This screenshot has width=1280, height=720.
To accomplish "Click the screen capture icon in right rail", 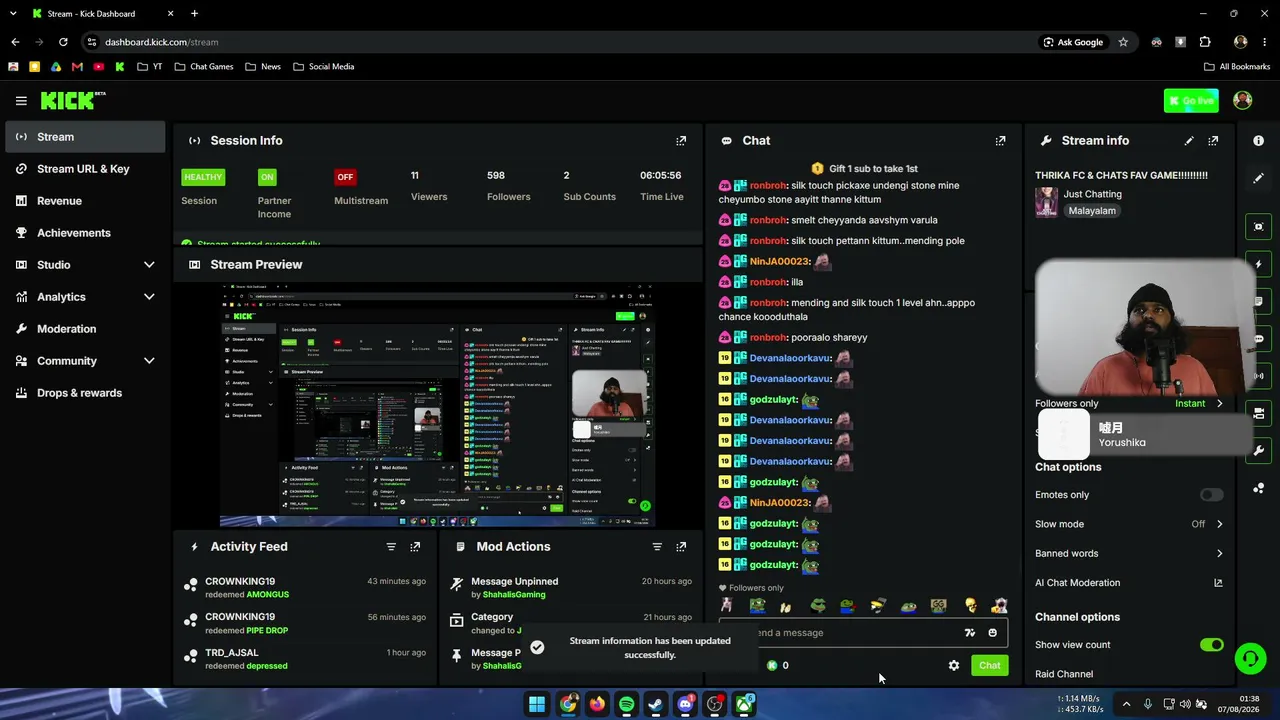I will [1258, 227].
